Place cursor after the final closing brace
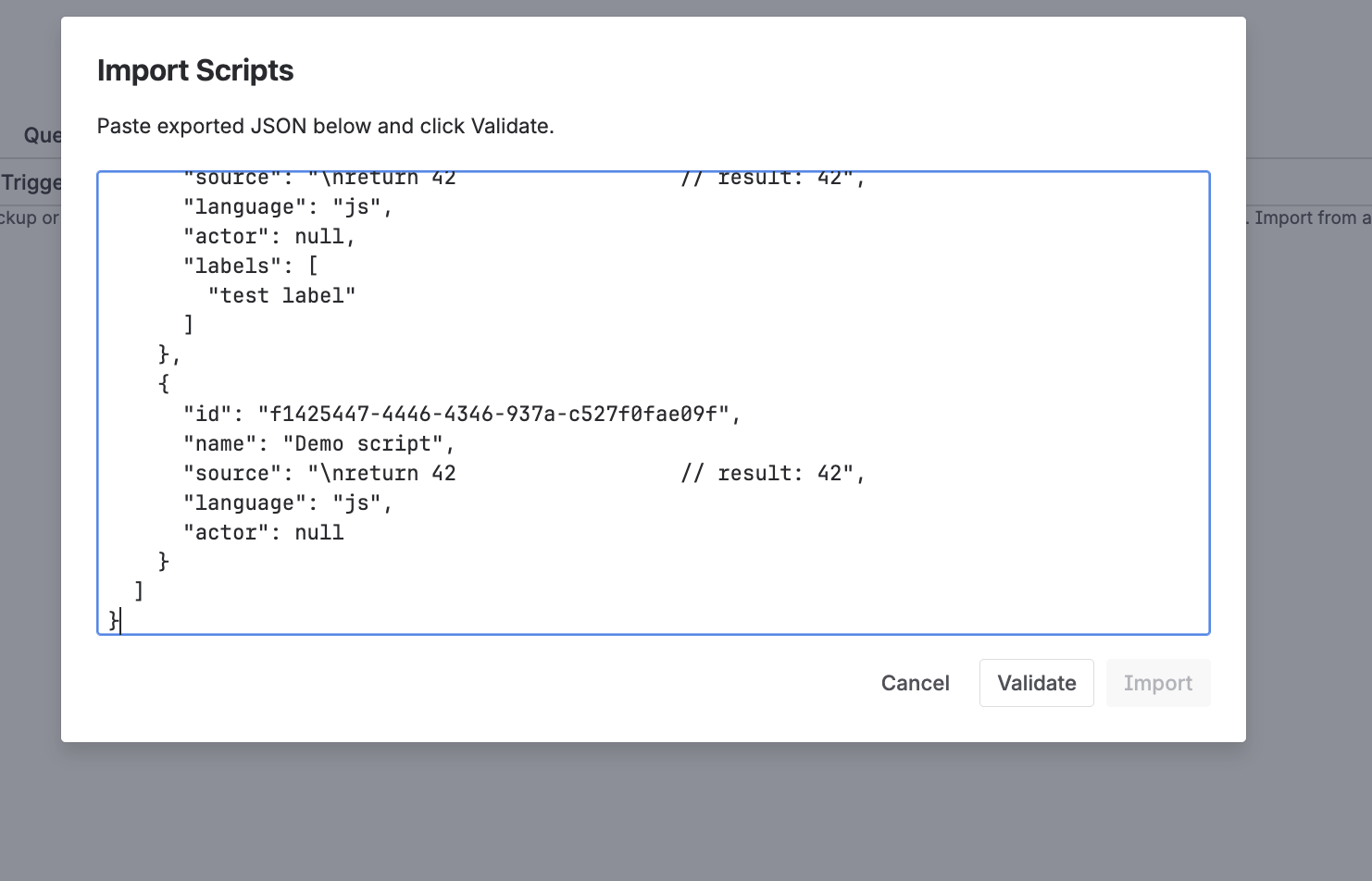The height and width of the screenshot is (881, 1372). pos(120,621)
